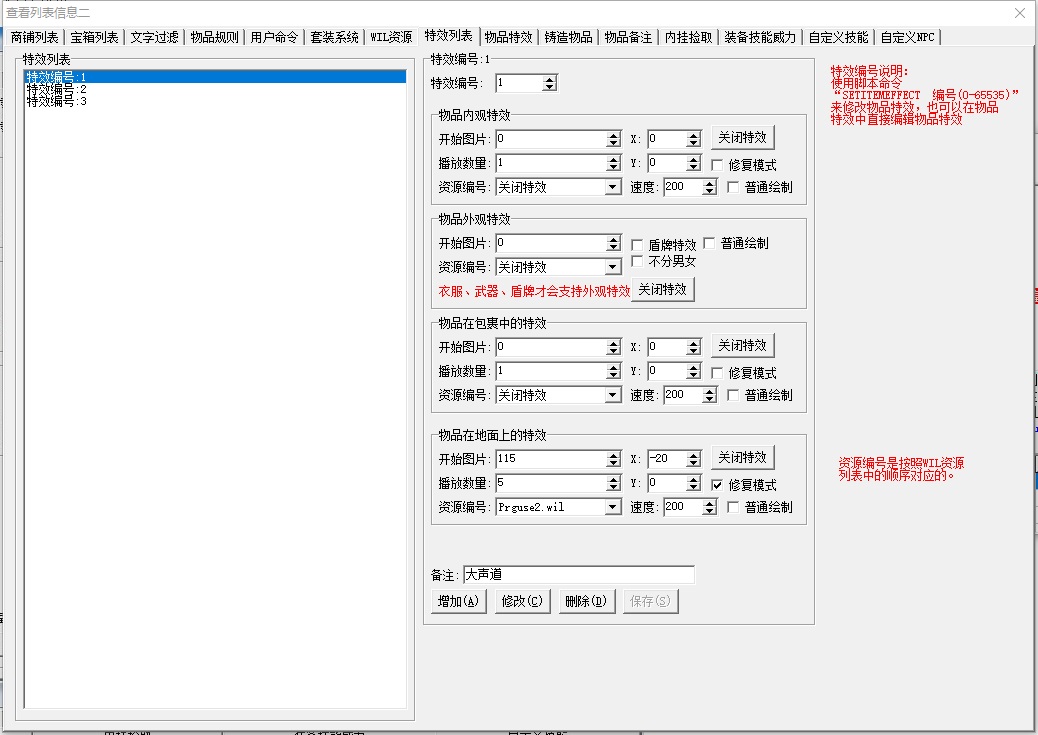Click the 备注 text field containing 大声道
The height and width of the screenshot is (735, 1038).
tap(578, 575)
